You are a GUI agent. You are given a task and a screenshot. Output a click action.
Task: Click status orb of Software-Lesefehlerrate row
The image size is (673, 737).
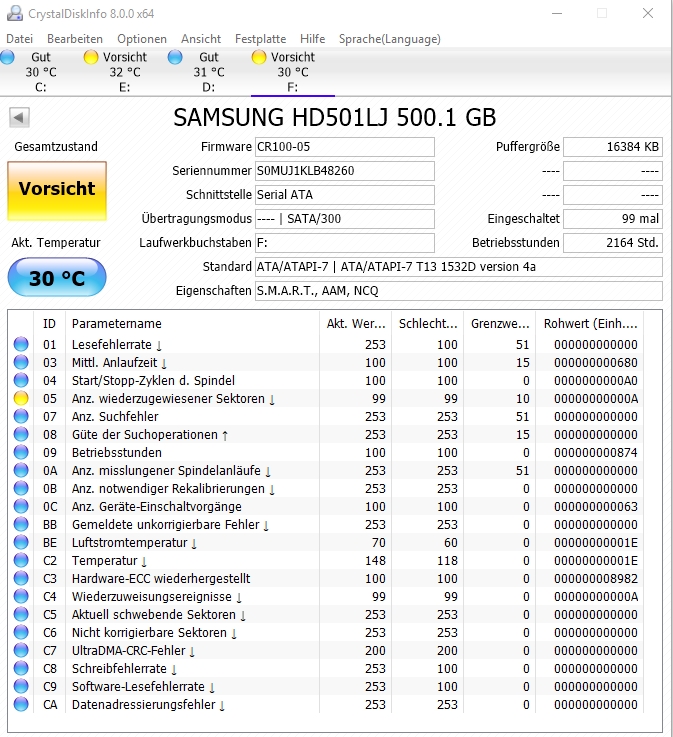(x=21, y=687)
